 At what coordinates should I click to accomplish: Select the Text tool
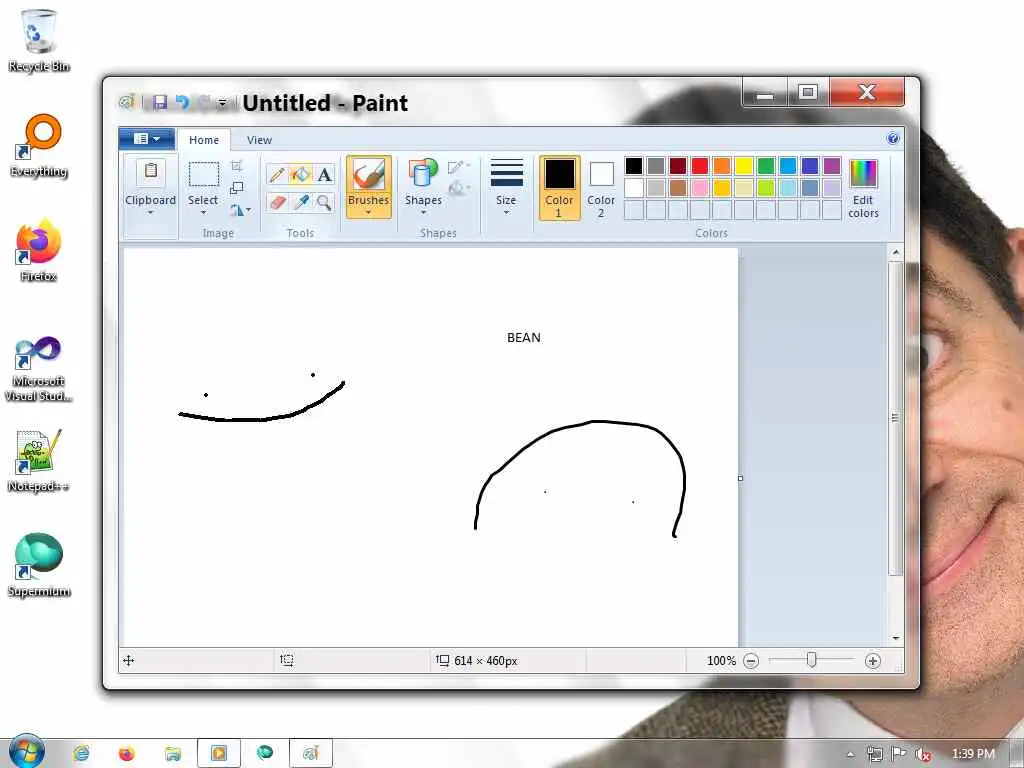click(x=325, y=174)
